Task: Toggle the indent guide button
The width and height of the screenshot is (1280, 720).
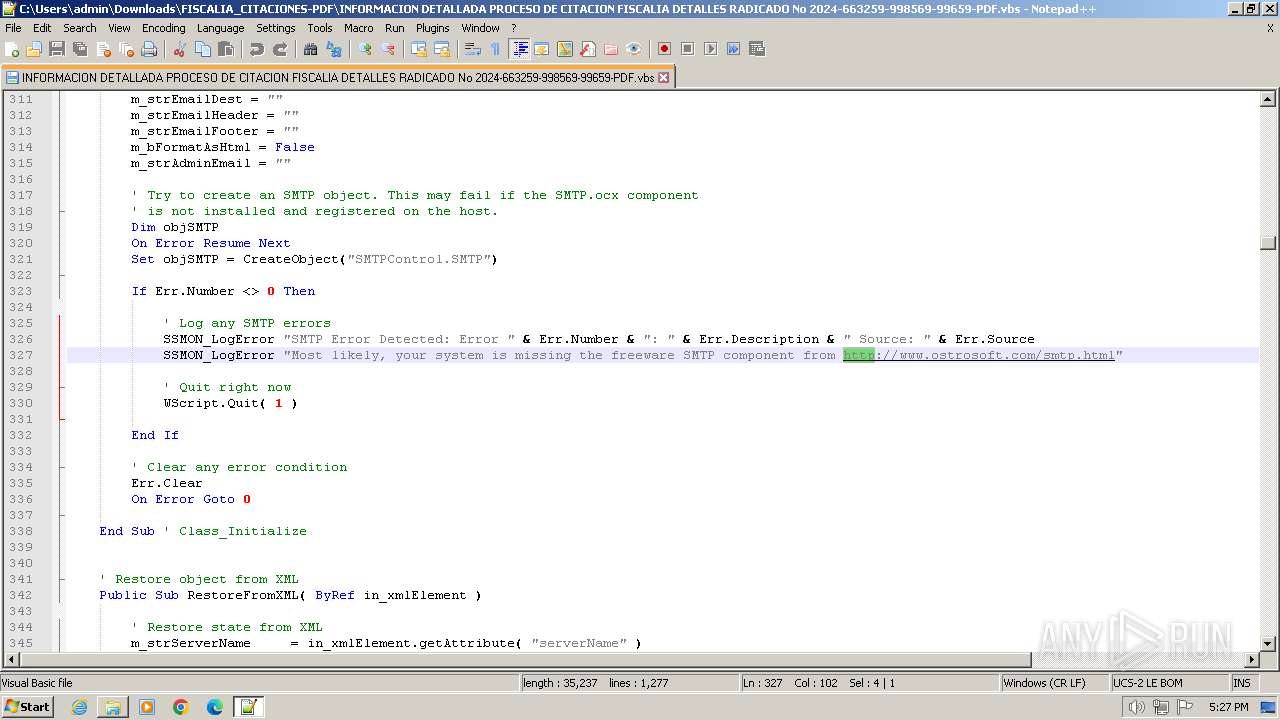Action: (x=519, y=49)
